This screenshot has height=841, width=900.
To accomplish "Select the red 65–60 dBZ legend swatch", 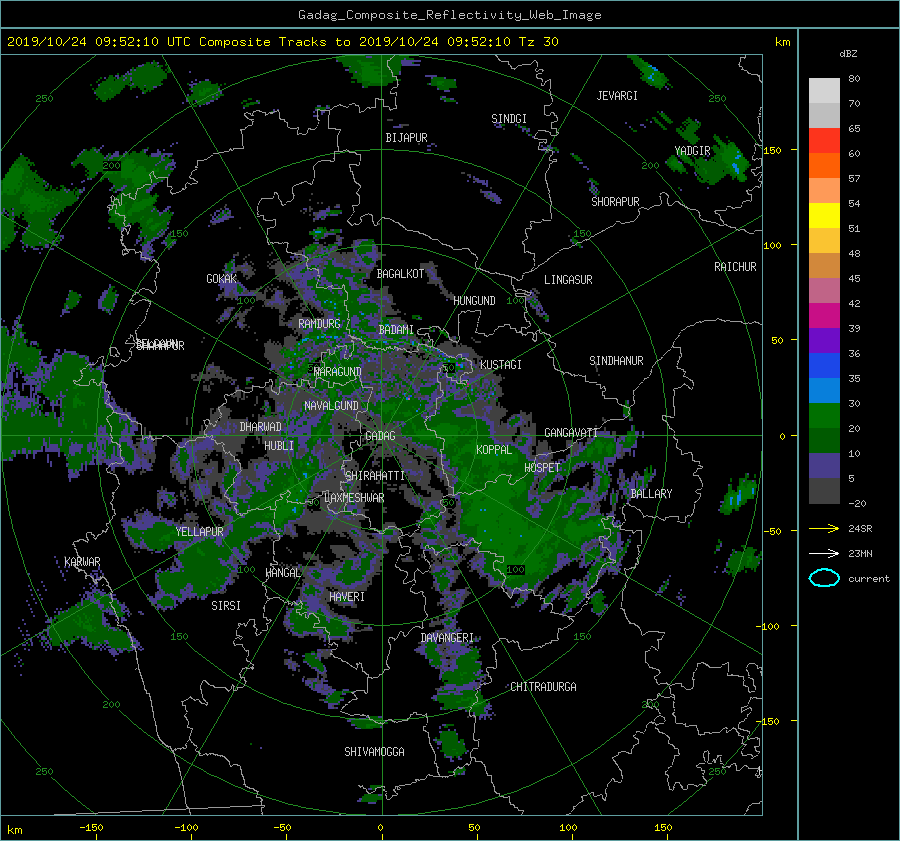I will (824, 141).
